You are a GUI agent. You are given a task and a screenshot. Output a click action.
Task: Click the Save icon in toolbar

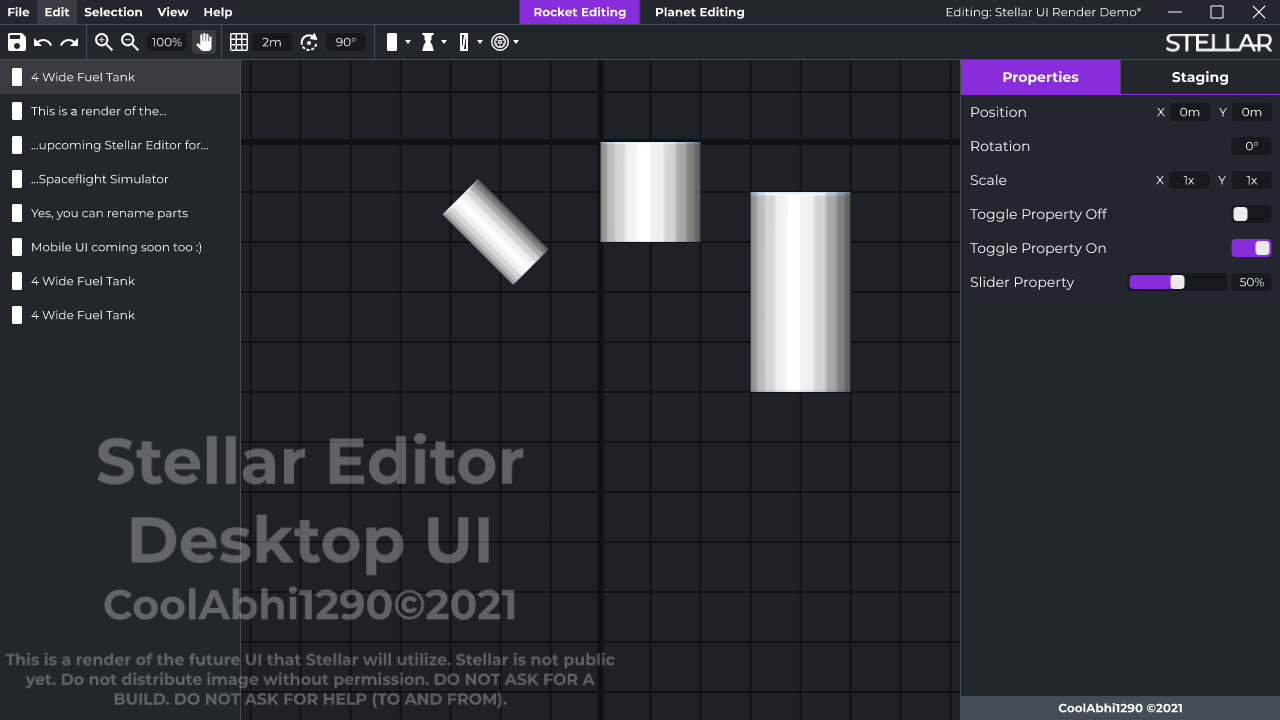coord(16,42)
